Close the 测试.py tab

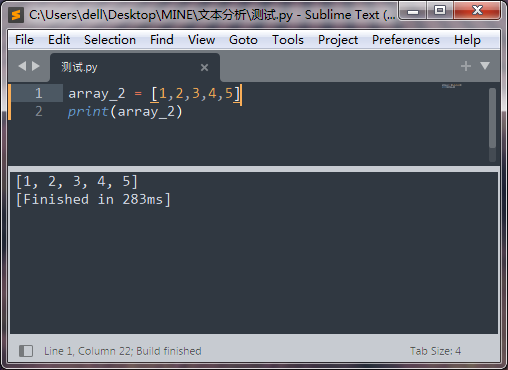pos(204,68)
